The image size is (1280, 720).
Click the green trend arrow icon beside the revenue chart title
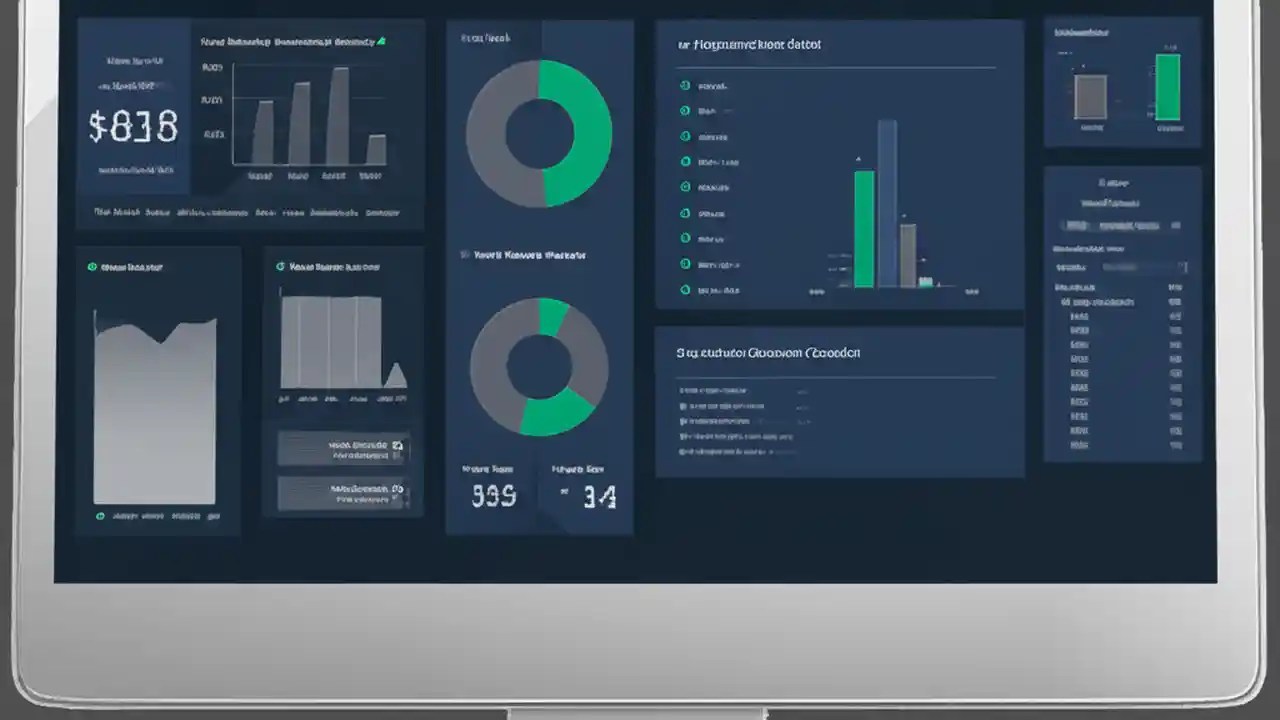click(x=381, y=40)
